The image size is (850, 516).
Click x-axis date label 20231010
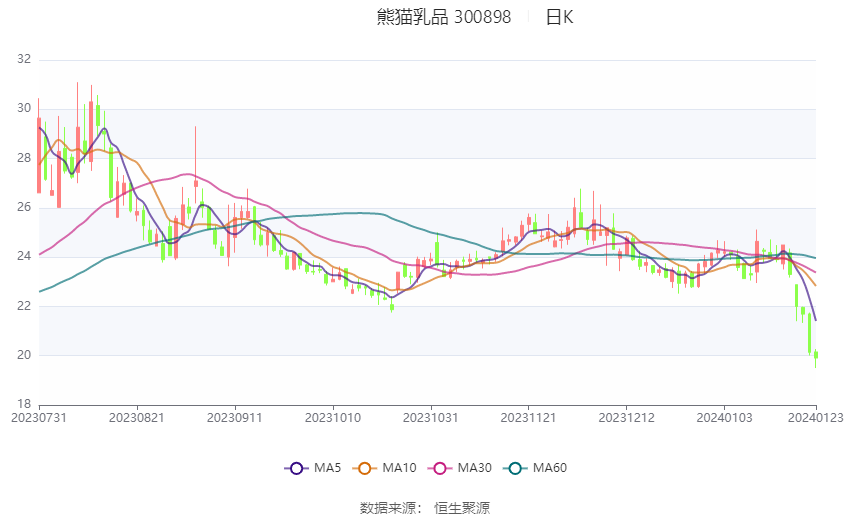pyautogui.click(x=333, y=418)
